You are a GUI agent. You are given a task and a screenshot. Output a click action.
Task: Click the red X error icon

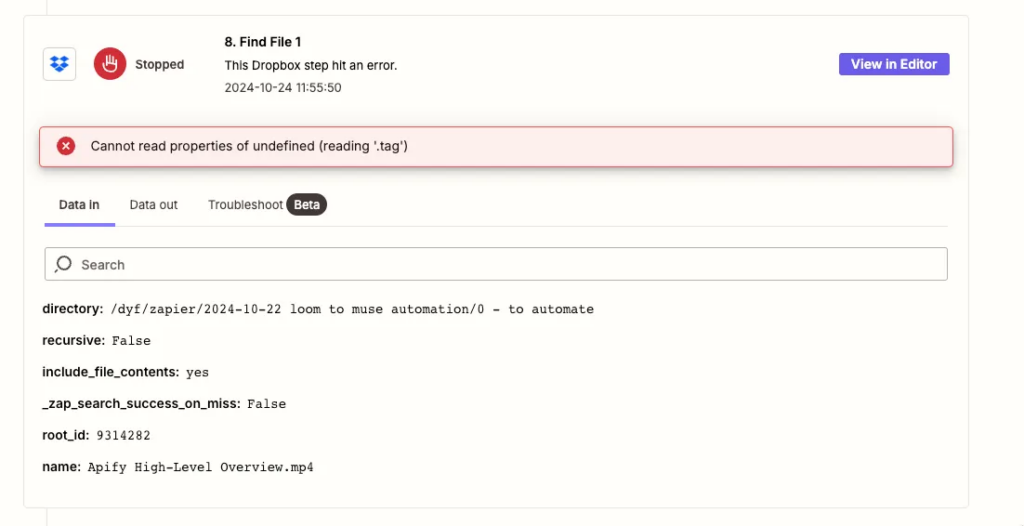[x=66, y=146]
